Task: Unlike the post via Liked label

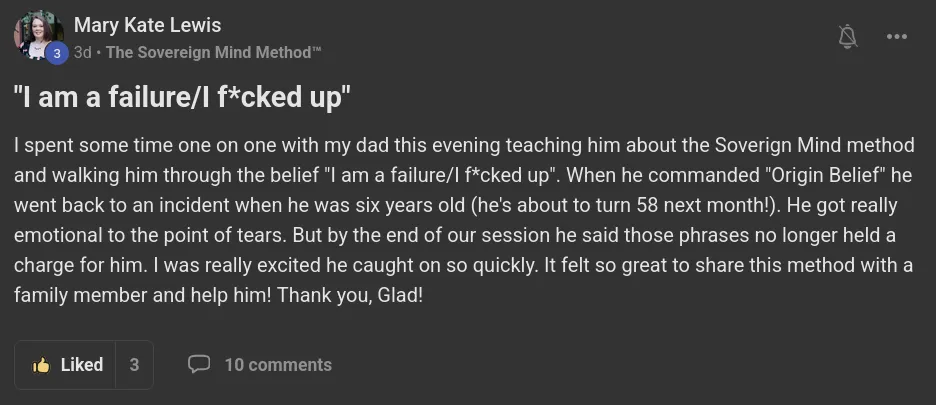Action: click(x=81, y=365)
